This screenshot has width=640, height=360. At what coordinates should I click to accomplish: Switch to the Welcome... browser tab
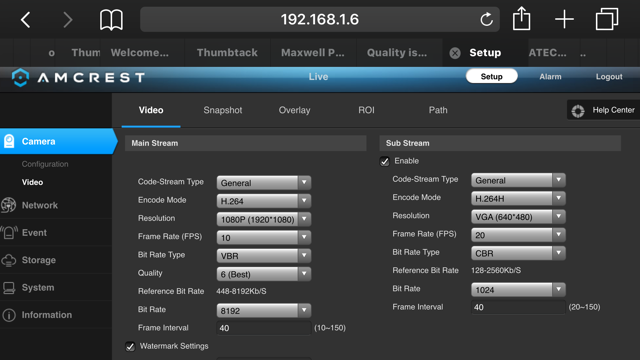(x=140, y=53)
